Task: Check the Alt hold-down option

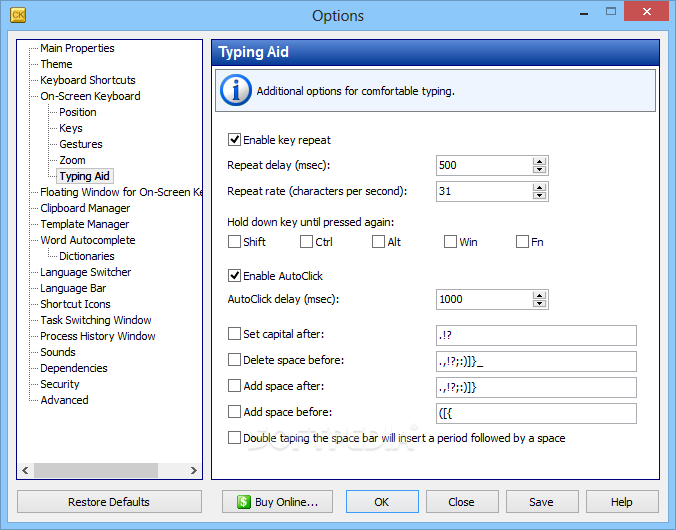Action: click(x=378, y=241)
